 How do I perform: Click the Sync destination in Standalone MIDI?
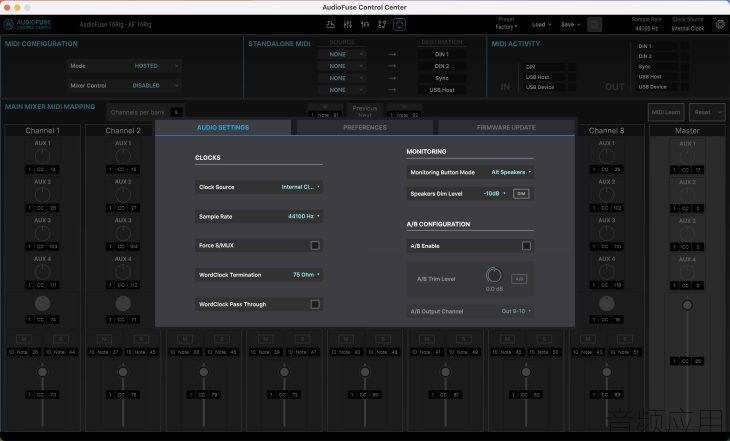pos(441,78)
